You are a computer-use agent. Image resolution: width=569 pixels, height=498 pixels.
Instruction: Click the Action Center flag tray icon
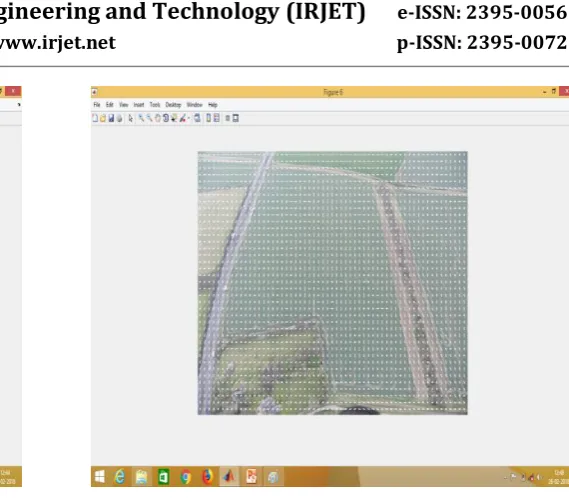(513, 477)
